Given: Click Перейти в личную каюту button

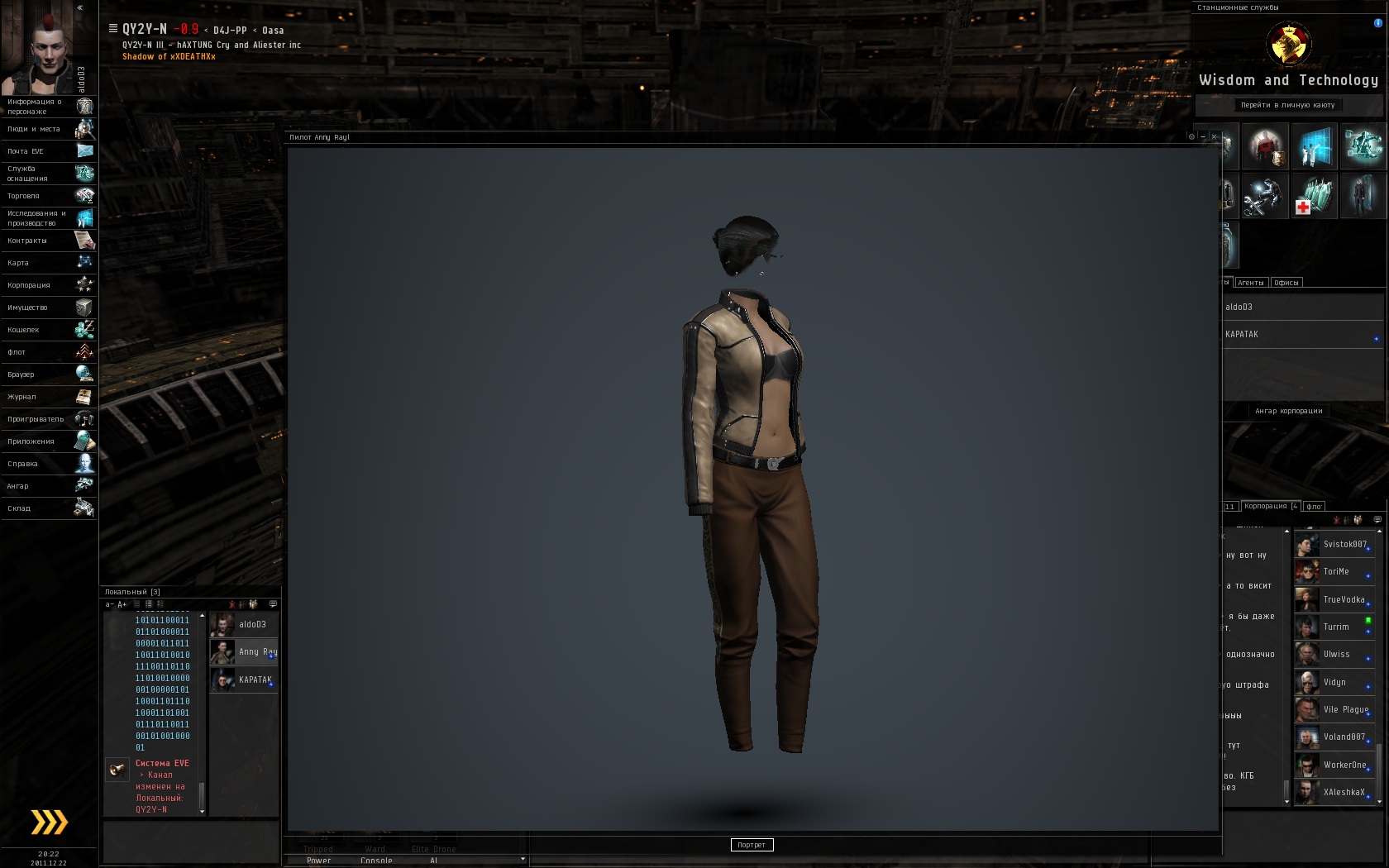Looking at the screenshot, I should point(1287,105).
